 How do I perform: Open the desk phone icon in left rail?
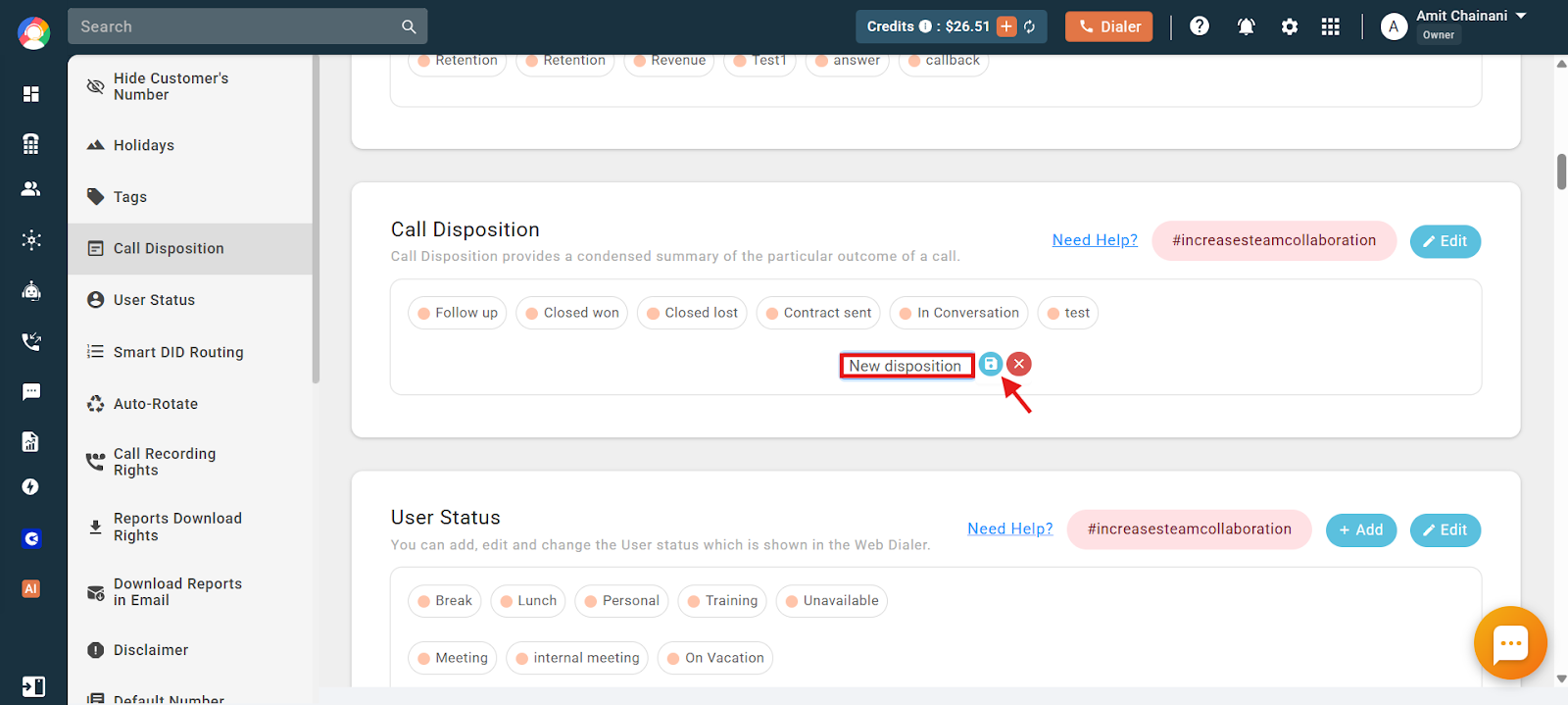click(x=31, y=143)
